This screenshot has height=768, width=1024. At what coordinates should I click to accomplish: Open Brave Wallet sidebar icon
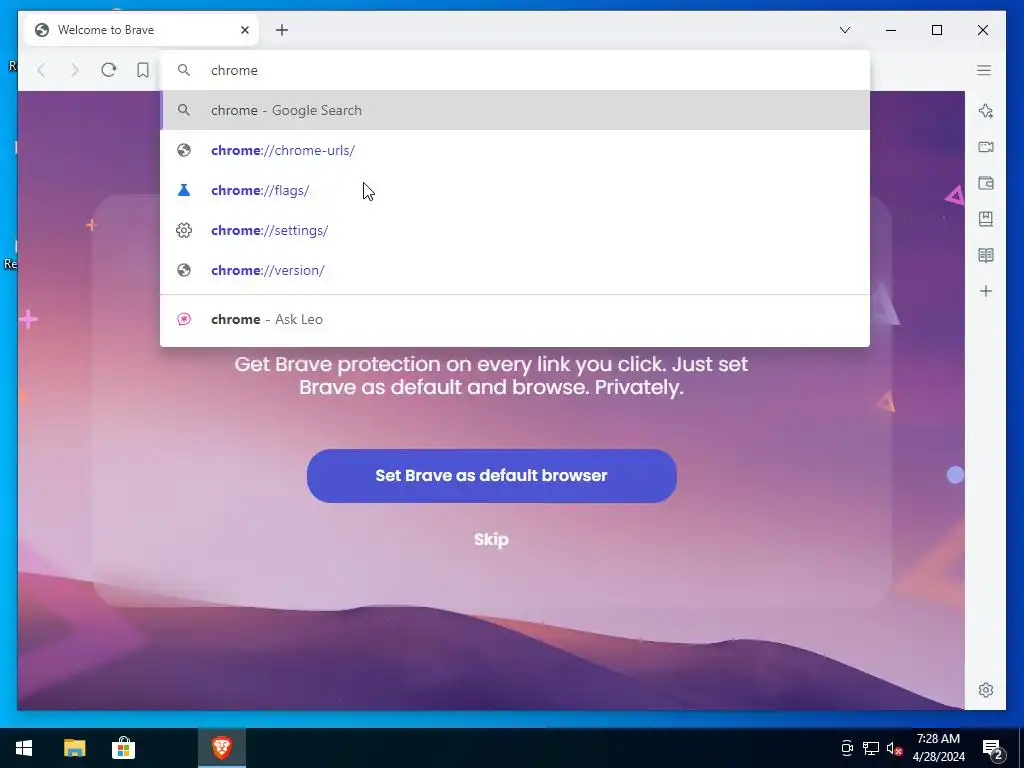pos(985,183)
